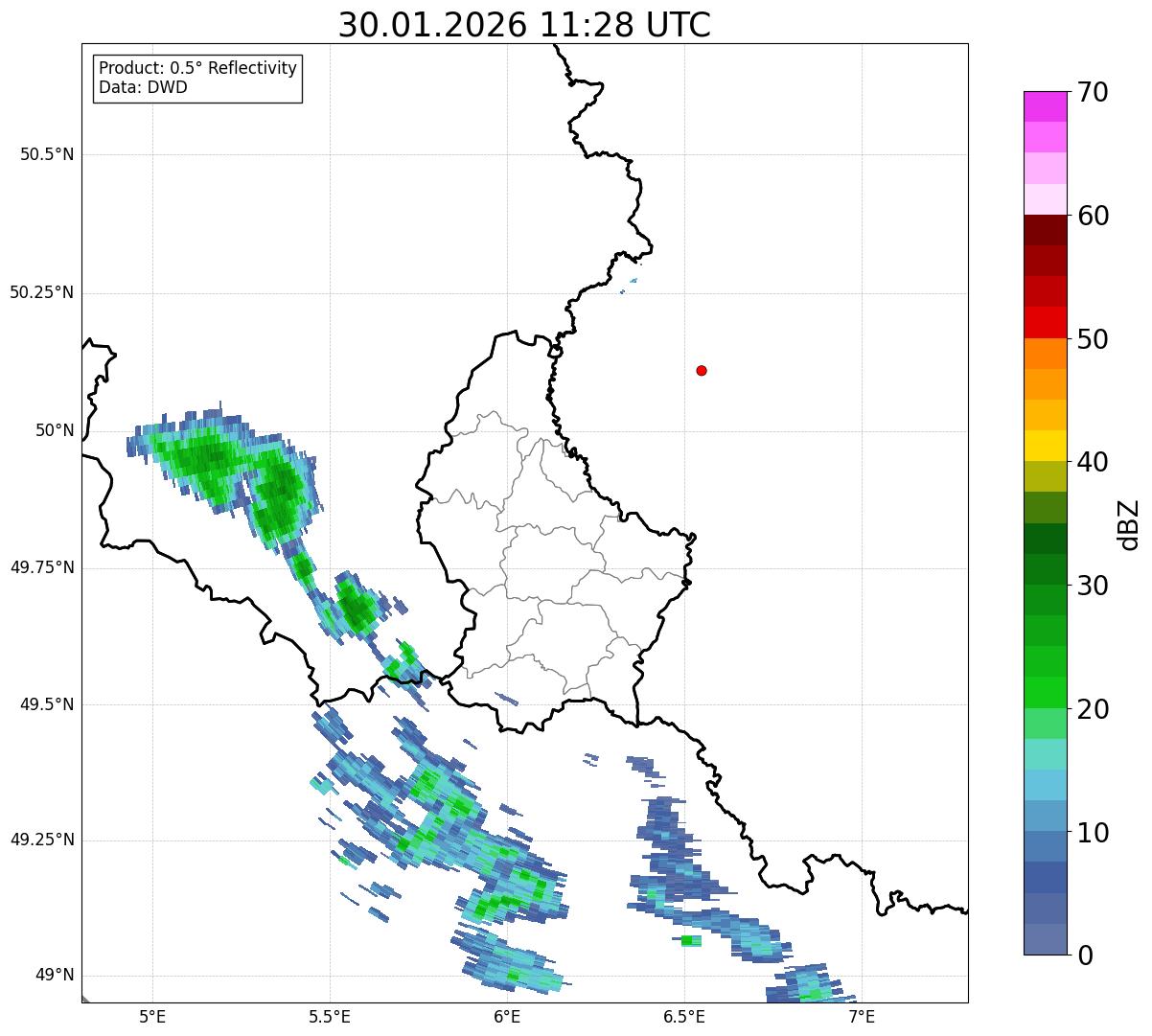Click the Data: DWD text

click(143, 87)
